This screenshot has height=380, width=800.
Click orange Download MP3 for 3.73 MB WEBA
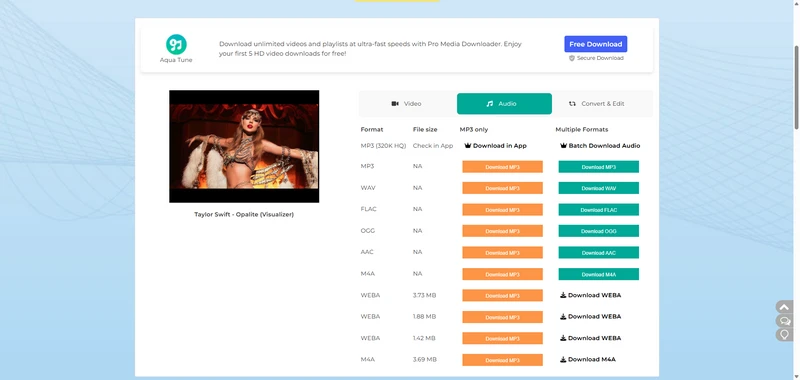click(503, 295)
